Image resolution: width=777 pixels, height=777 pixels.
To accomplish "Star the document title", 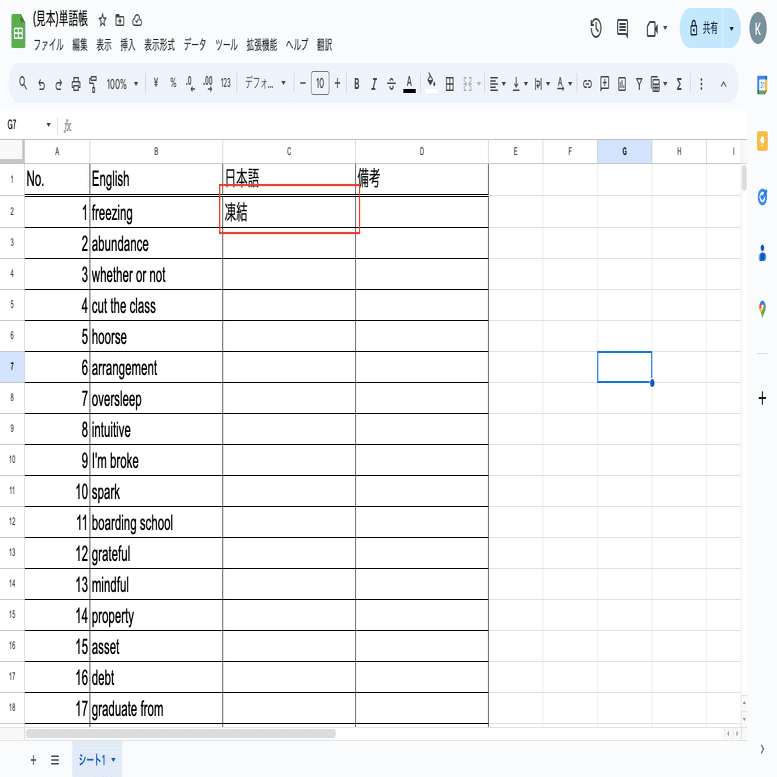I will 103,20.
